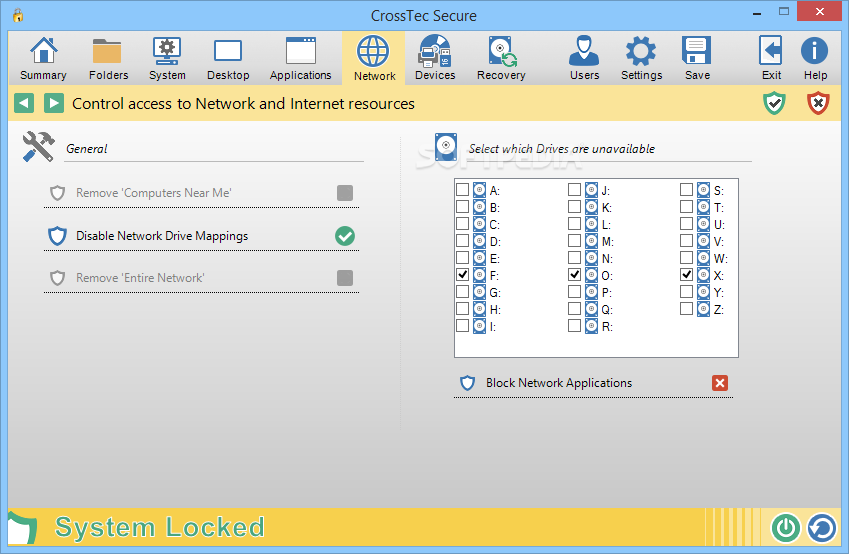Select the Q: drive label

click(607, 309)
